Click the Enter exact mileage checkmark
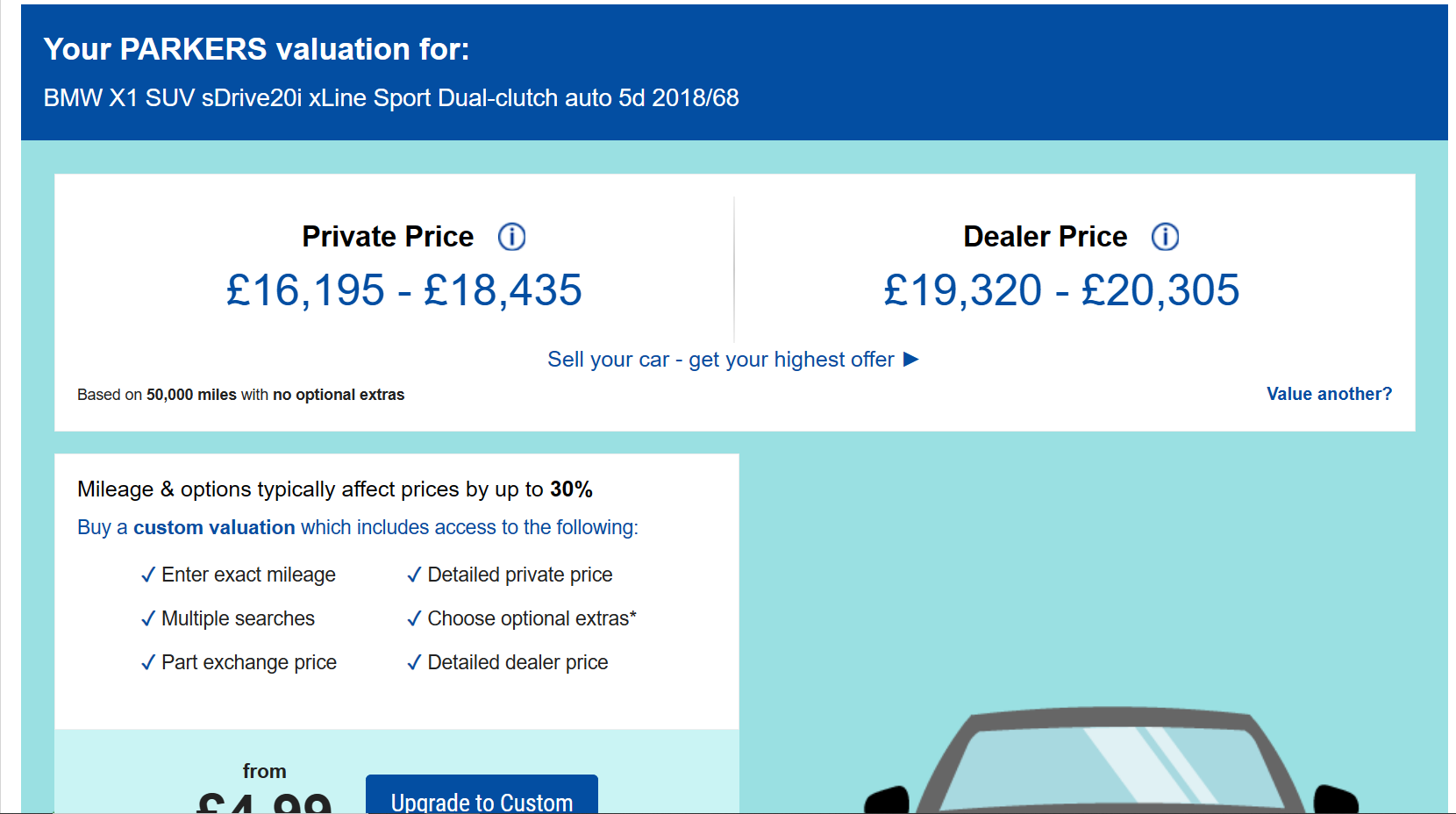The image size is (1456, 814). 148,575
